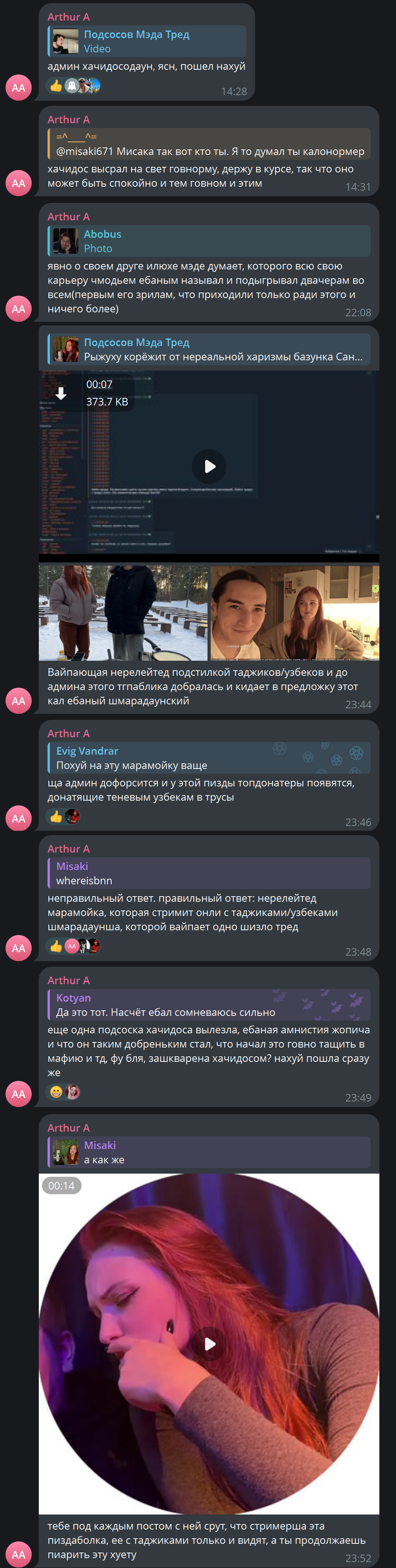
Task: Click thumbs-up reaction on the 23:48 message
Action: pyautogui.click(x=57, y=946)
